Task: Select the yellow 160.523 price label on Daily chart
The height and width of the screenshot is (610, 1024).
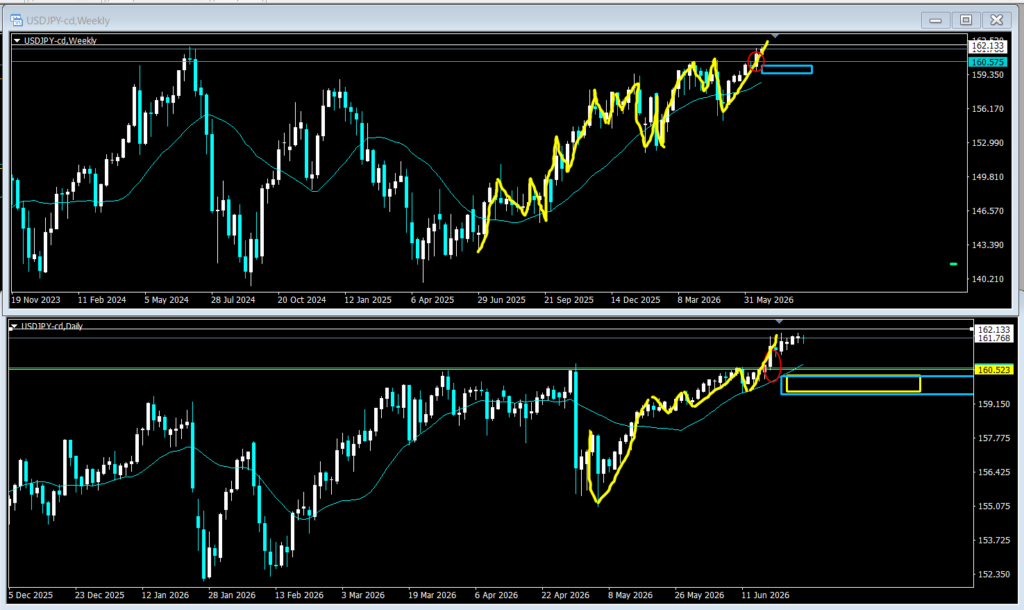Action: point(993,370)
